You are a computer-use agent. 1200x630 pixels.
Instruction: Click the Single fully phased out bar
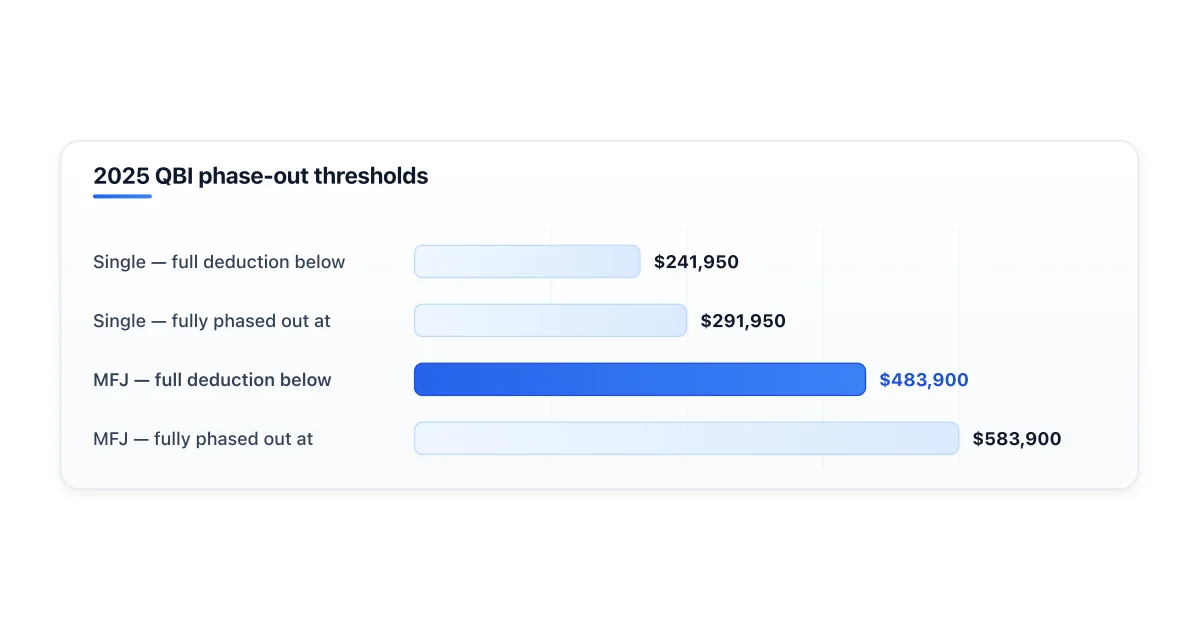550,320
